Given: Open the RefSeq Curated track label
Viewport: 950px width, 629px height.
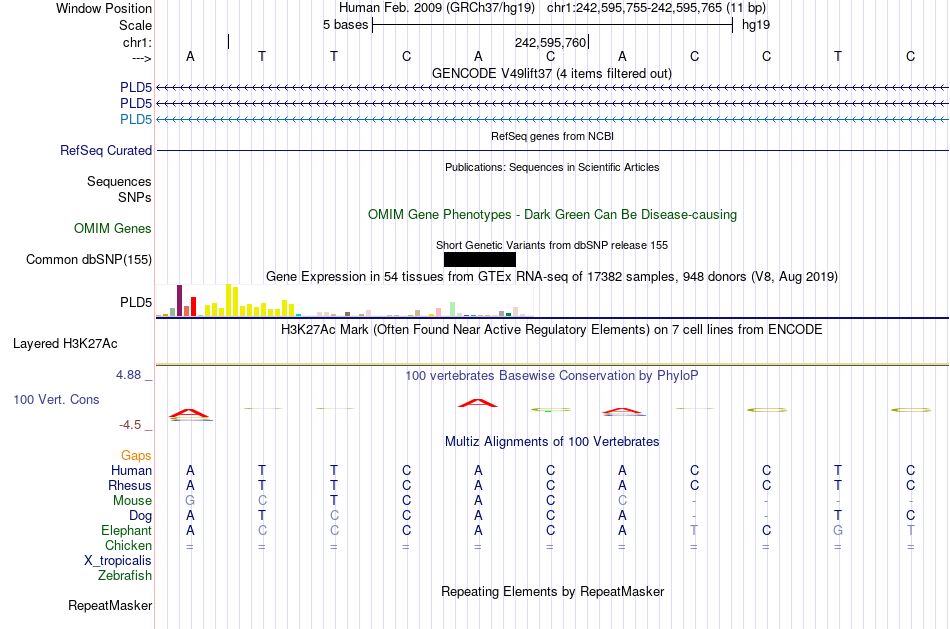Looking at the screenshot, I should [106, 150].
